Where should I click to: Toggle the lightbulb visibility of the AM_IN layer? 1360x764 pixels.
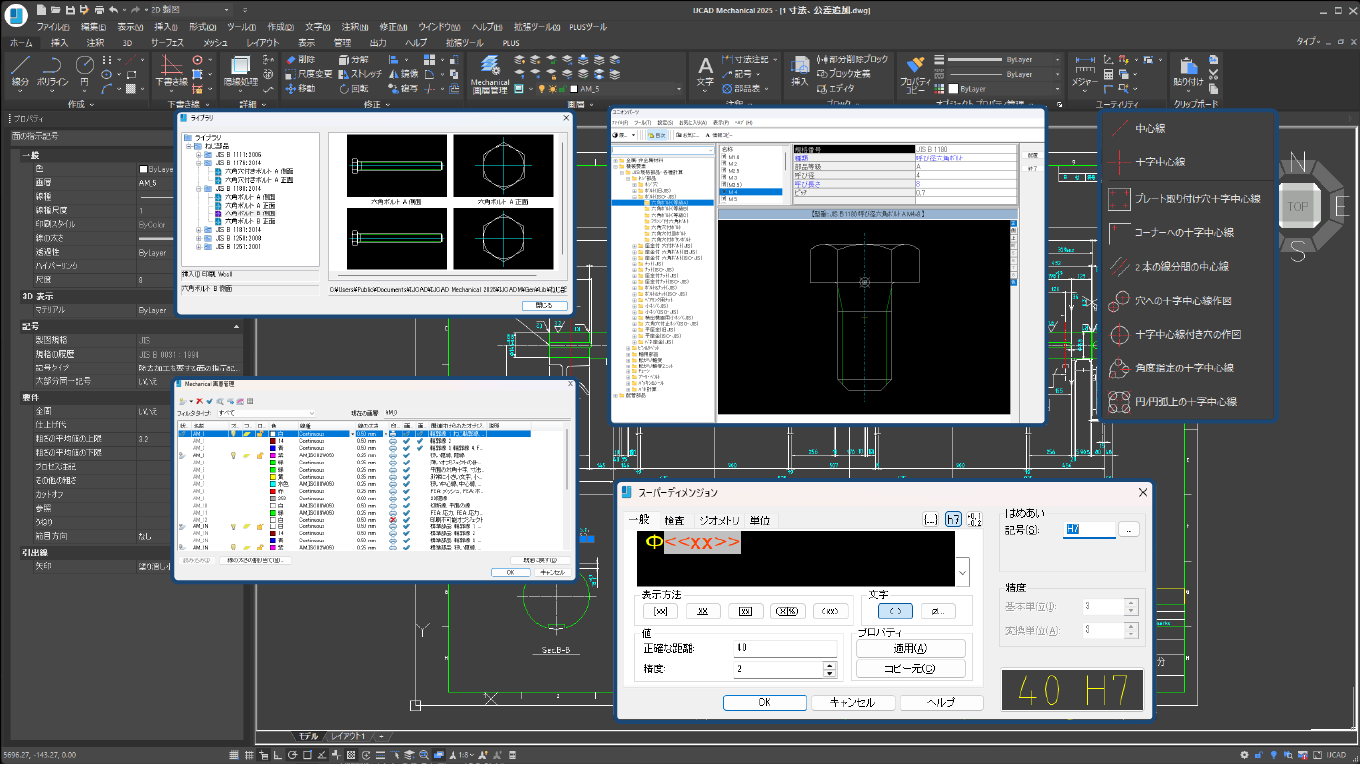coord(233,526)
